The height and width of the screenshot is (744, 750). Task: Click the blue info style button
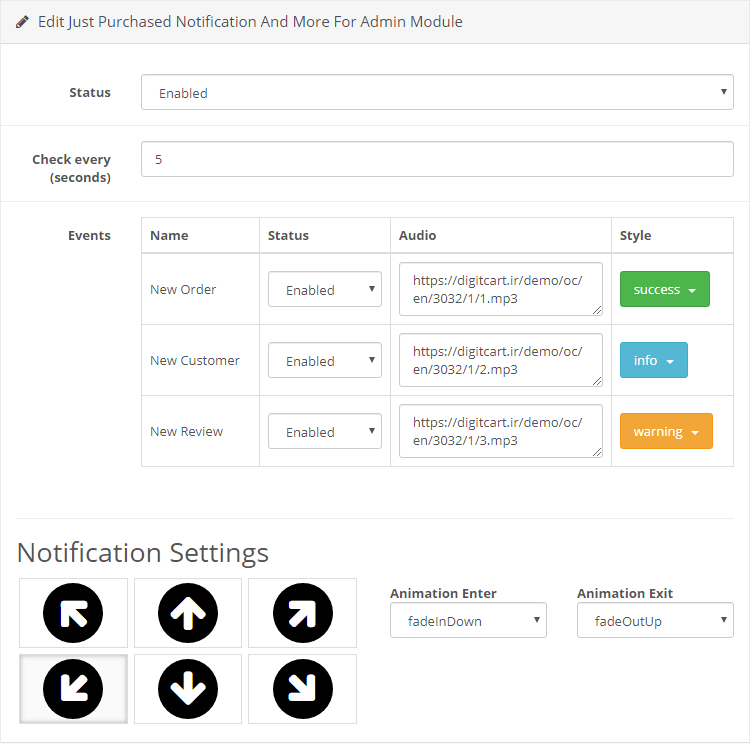point(654,360)
